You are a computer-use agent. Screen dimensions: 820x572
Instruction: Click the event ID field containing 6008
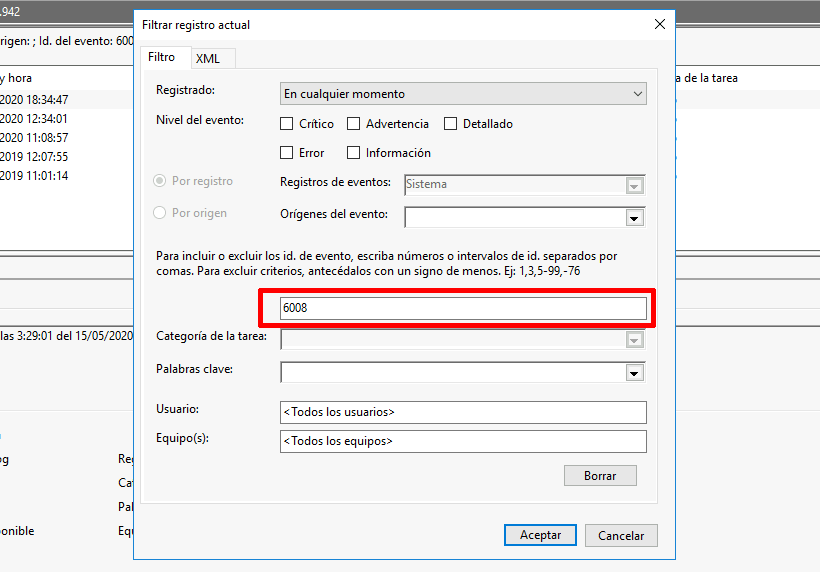pyautogui.click(x=463, y=308)
